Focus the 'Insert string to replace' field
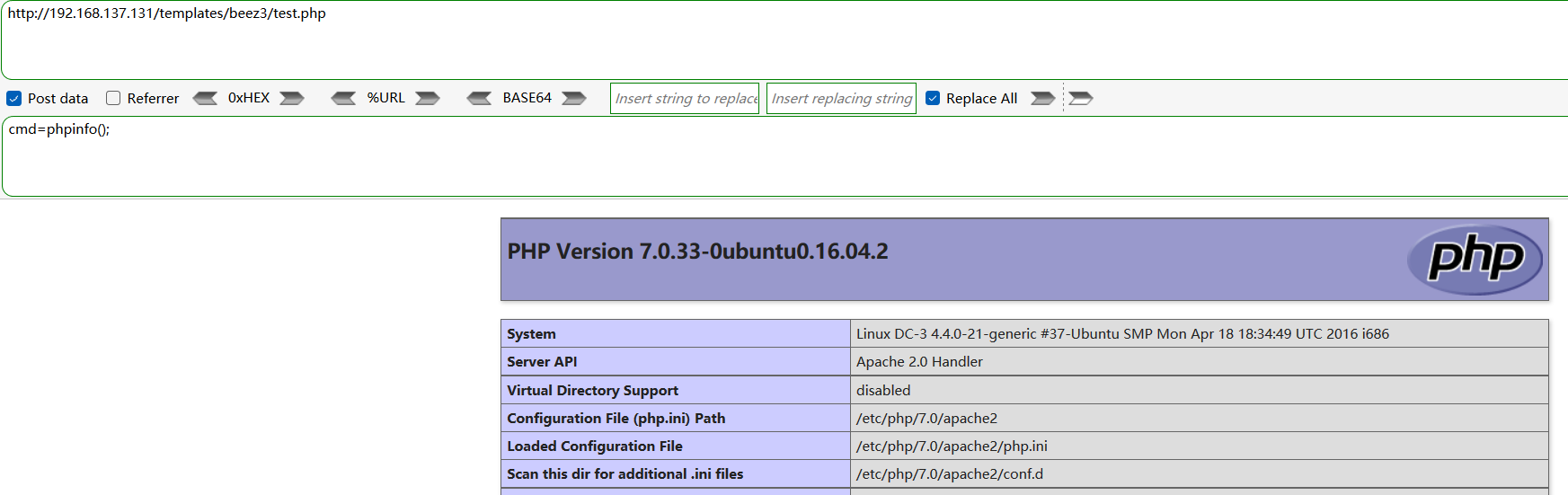The height and width of the screenshot is (495, 1568). point(685,98)
